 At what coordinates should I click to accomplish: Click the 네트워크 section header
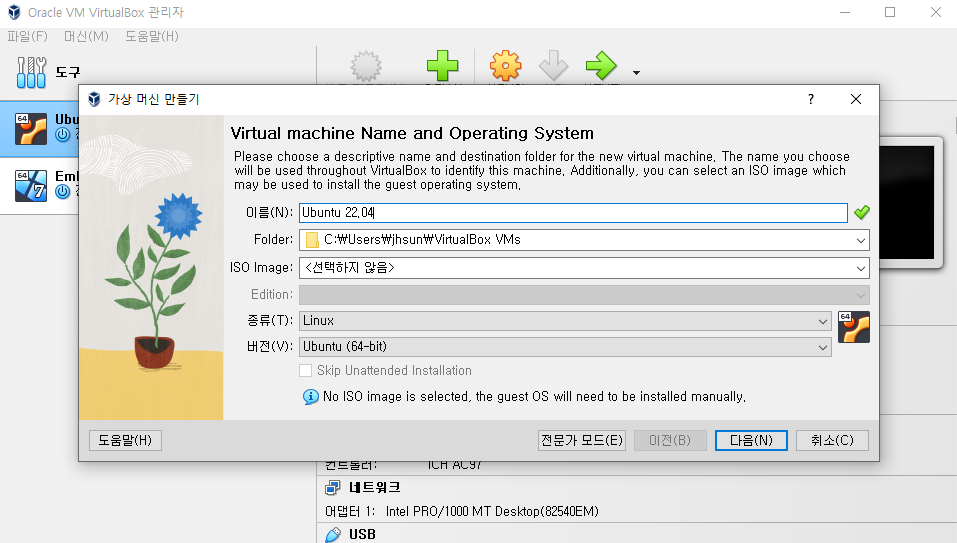375,487
